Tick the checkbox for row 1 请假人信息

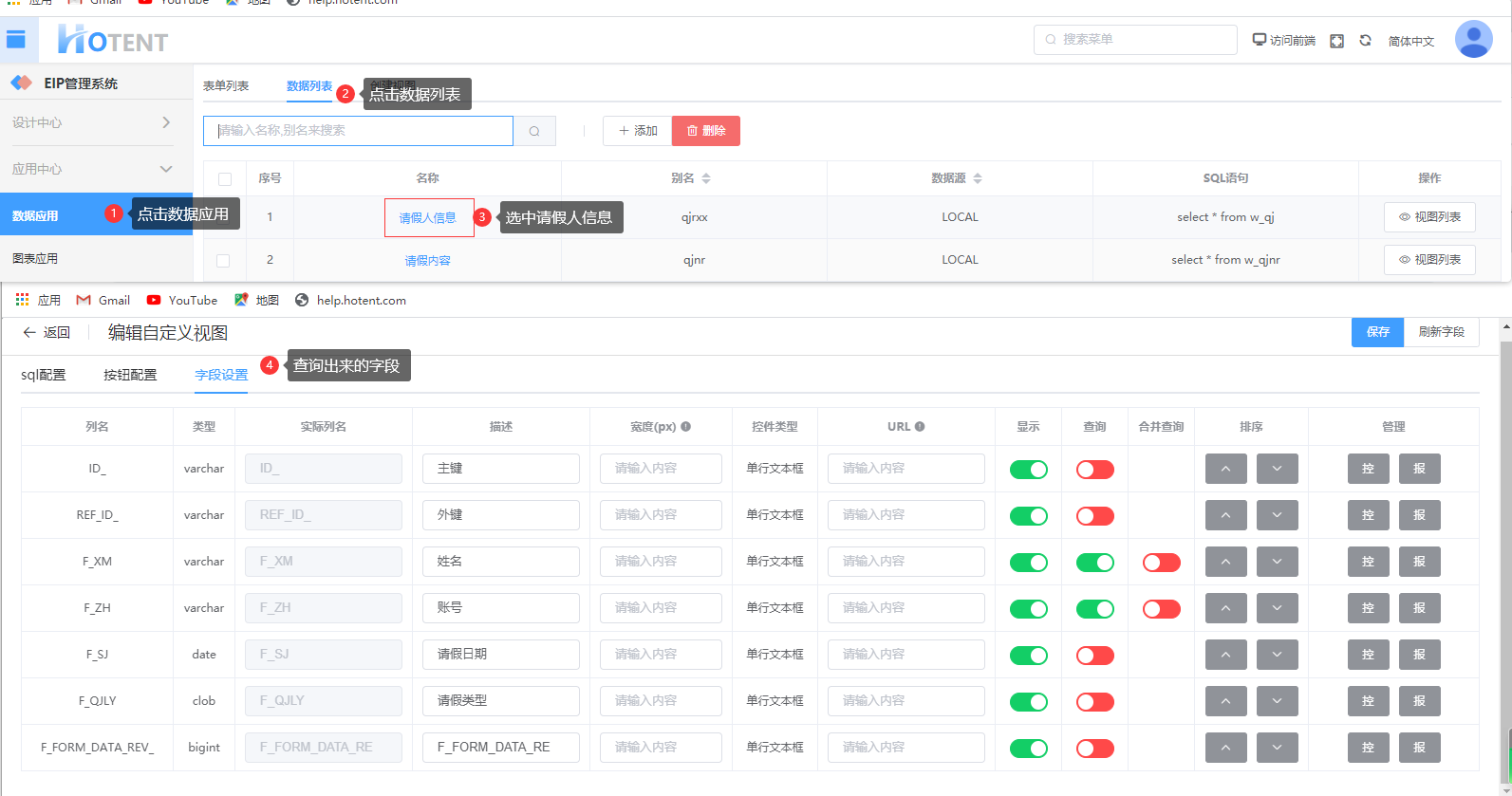pyautogui.click(x=225, y=217)
